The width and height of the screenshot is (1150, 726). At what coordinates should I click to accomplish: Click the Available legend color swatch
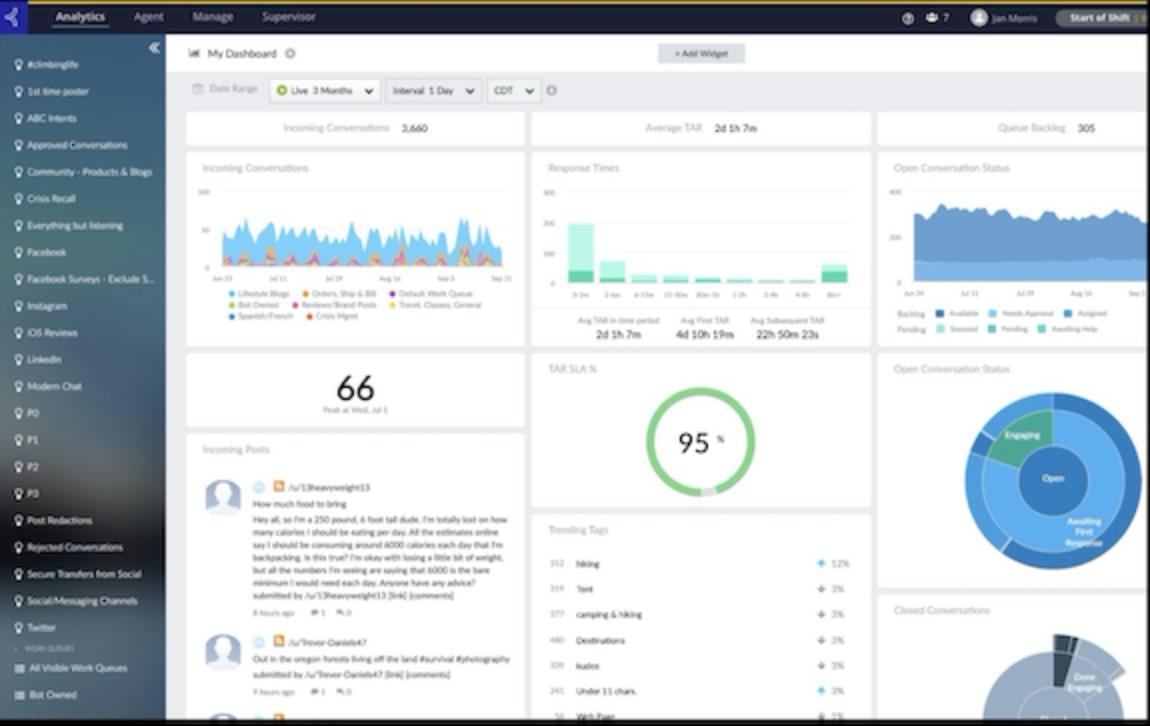[x=940, y=313]
